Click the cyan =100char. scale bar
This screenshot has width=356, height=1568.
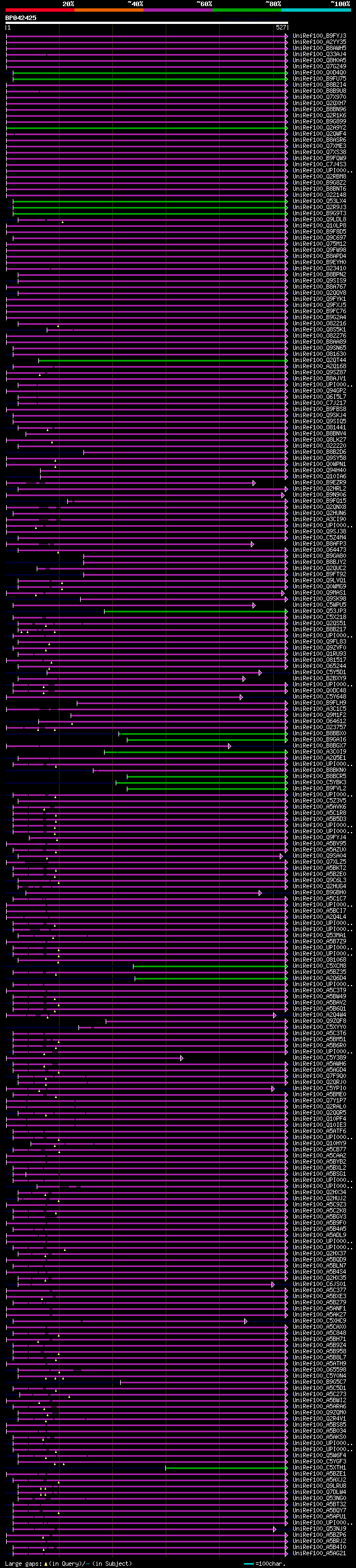tap(248, 1564)
